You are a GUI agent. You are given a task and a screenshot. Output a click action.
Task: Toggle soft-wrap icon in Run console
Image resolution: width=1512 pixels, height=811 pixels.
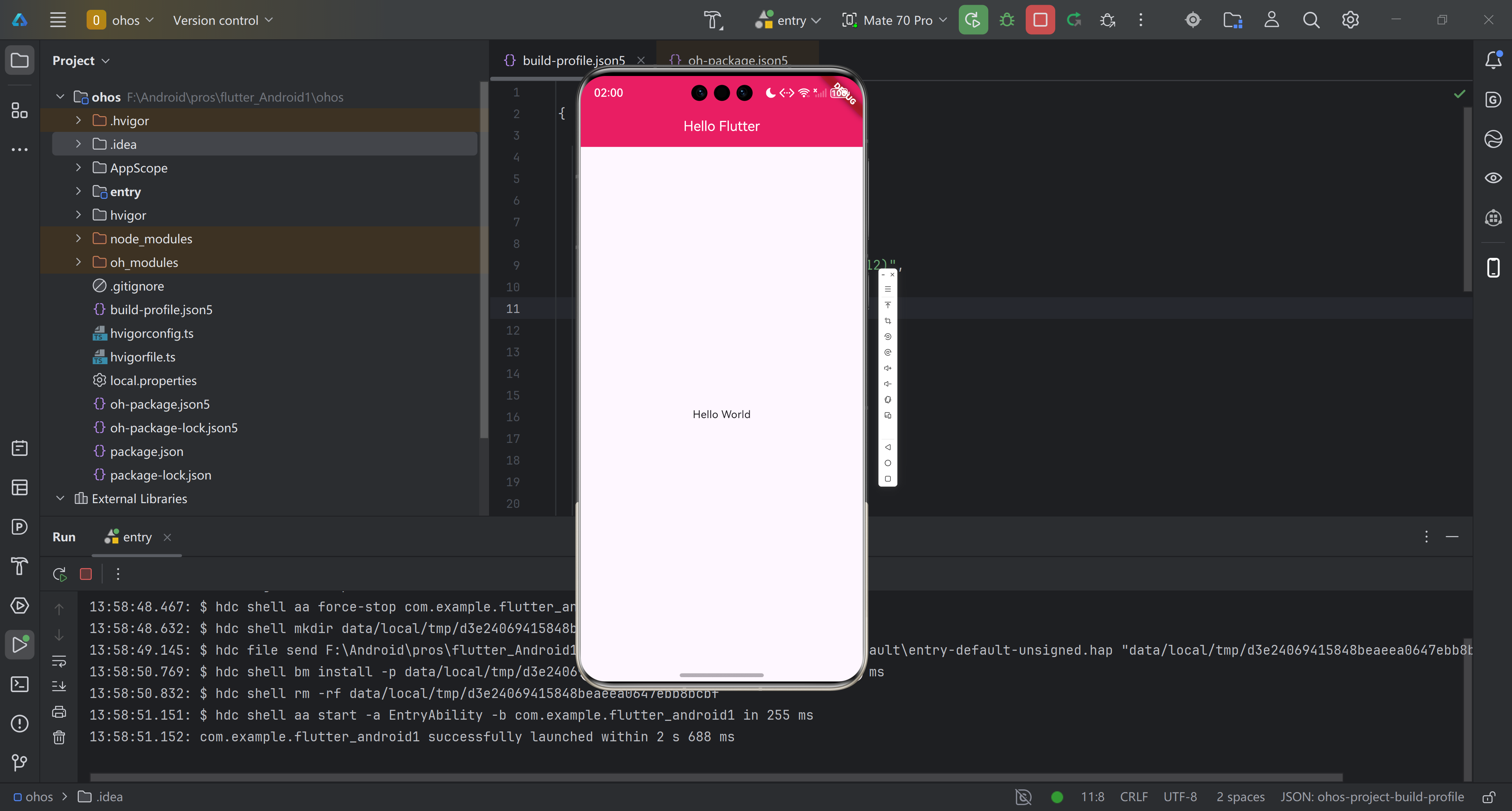tap(59, 661)
